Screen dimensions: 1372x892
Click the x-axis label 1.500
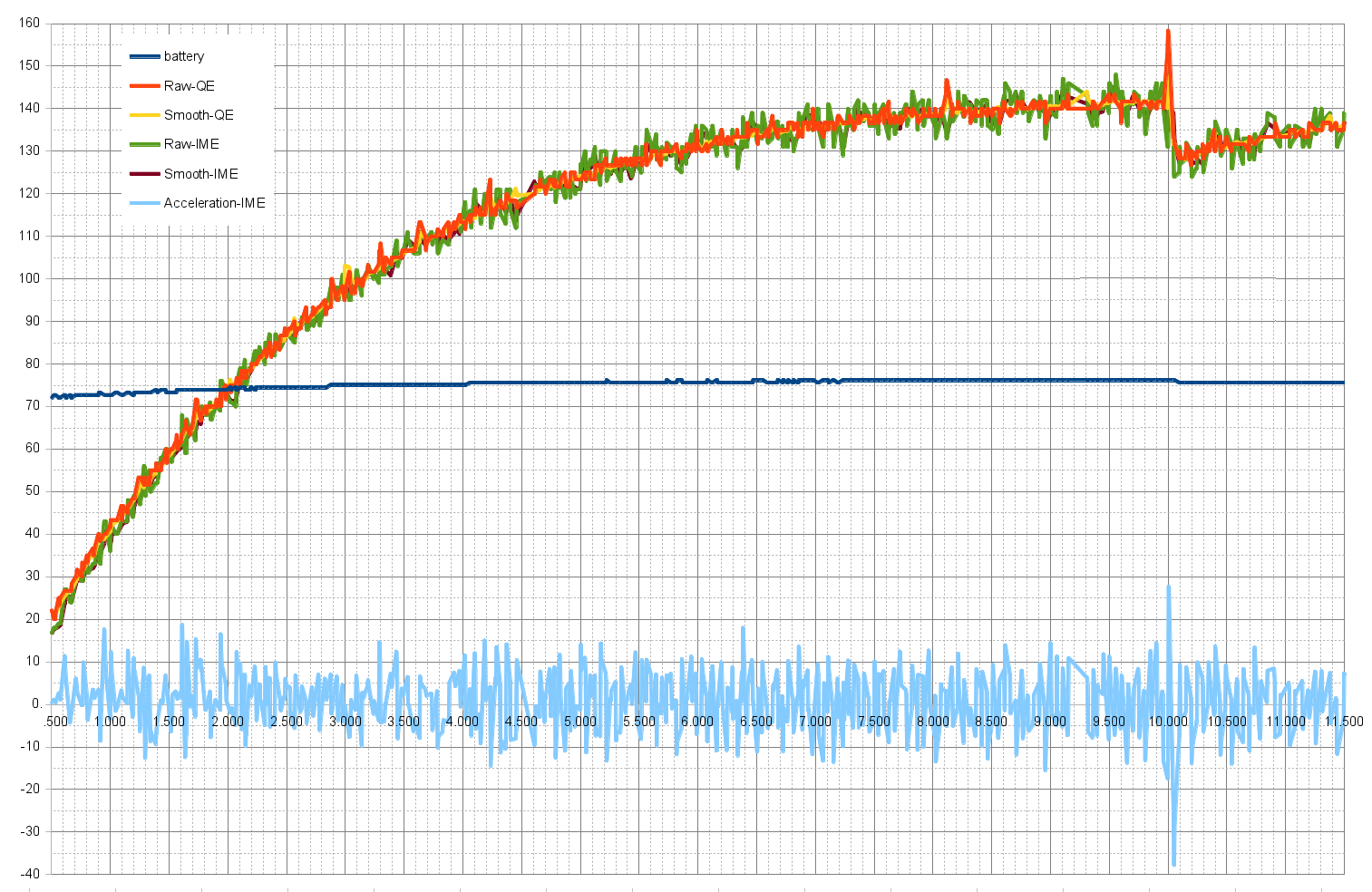pyautogui.click(x=169, y=722)
